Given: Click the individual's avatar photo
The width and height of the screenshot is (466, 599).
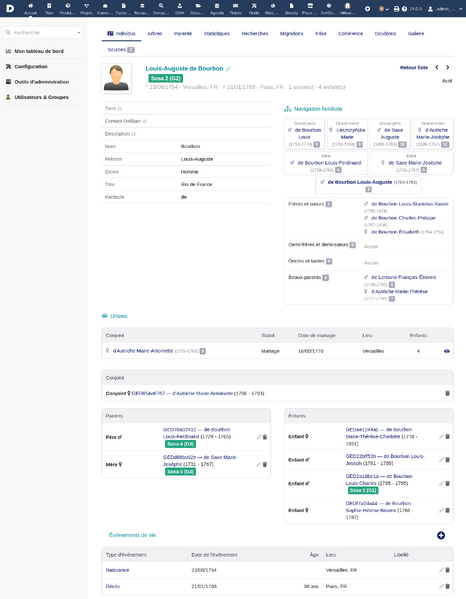Looking at the screenshot, I should (x=116, y=78).
